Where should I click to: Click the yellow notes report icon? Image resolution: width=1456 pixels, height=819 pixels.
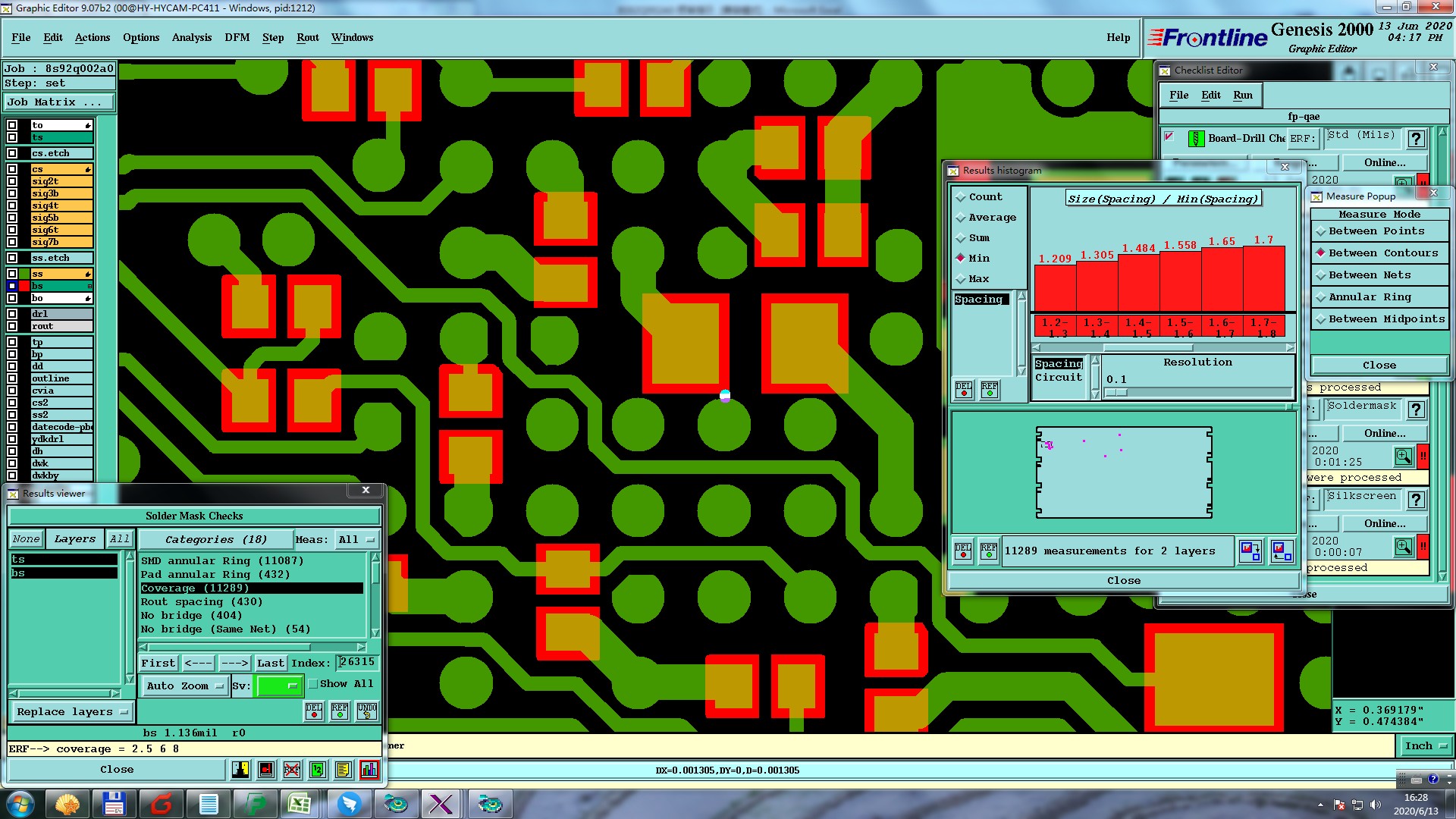tap(343, 770)
